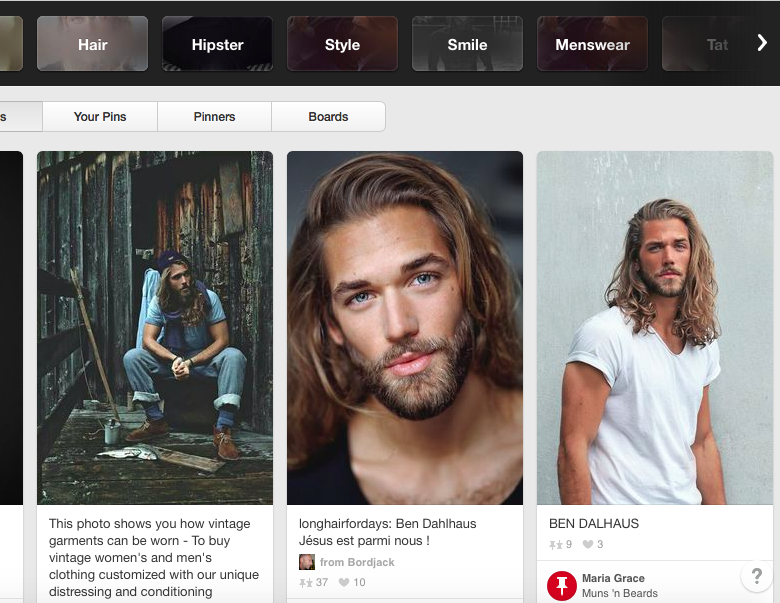Click the repin count icon showing 37
Viewport: 780px width, 603px height.
[x=306, y=582]
